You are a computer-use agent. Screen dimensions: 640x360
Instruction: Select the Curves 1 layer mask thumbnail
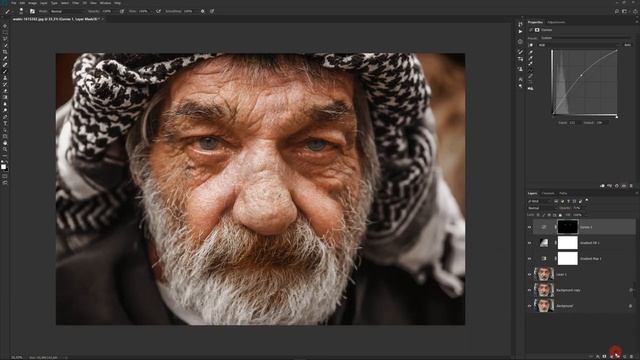coord(568,227)
